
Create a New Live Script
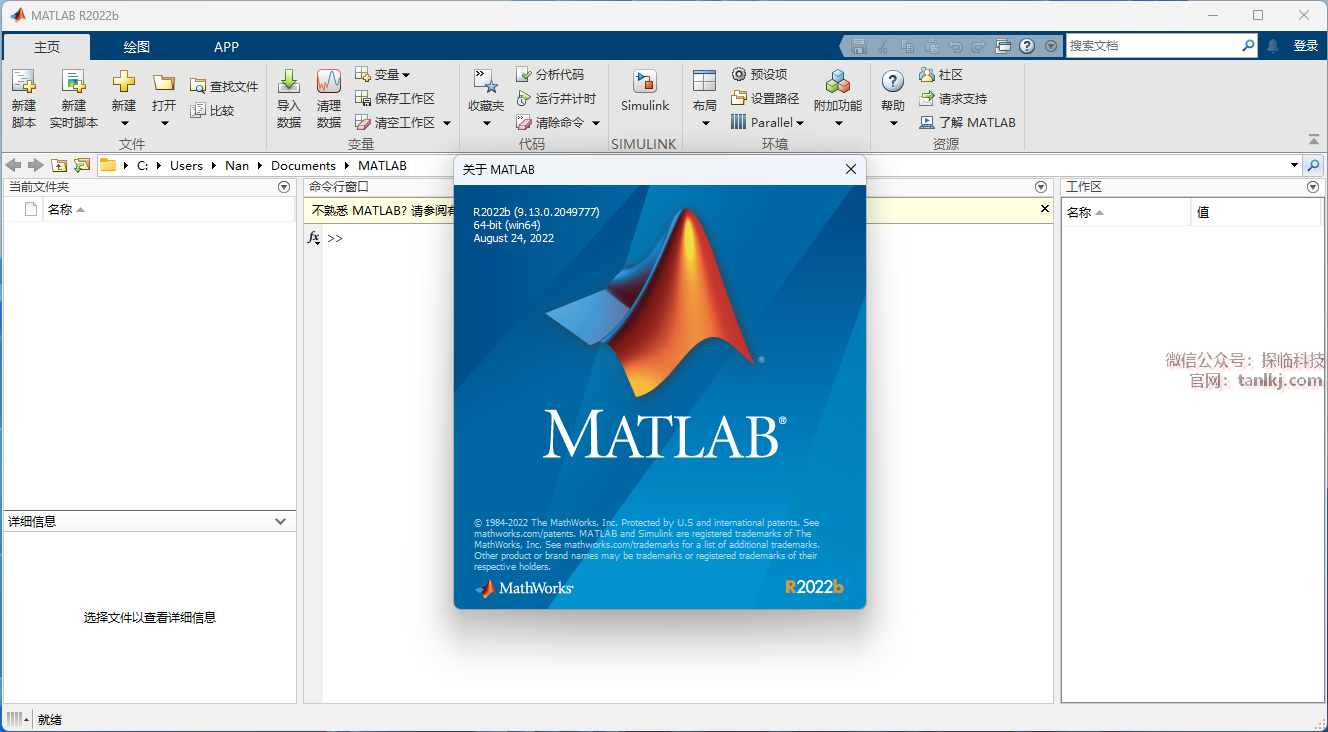point(74,82)
